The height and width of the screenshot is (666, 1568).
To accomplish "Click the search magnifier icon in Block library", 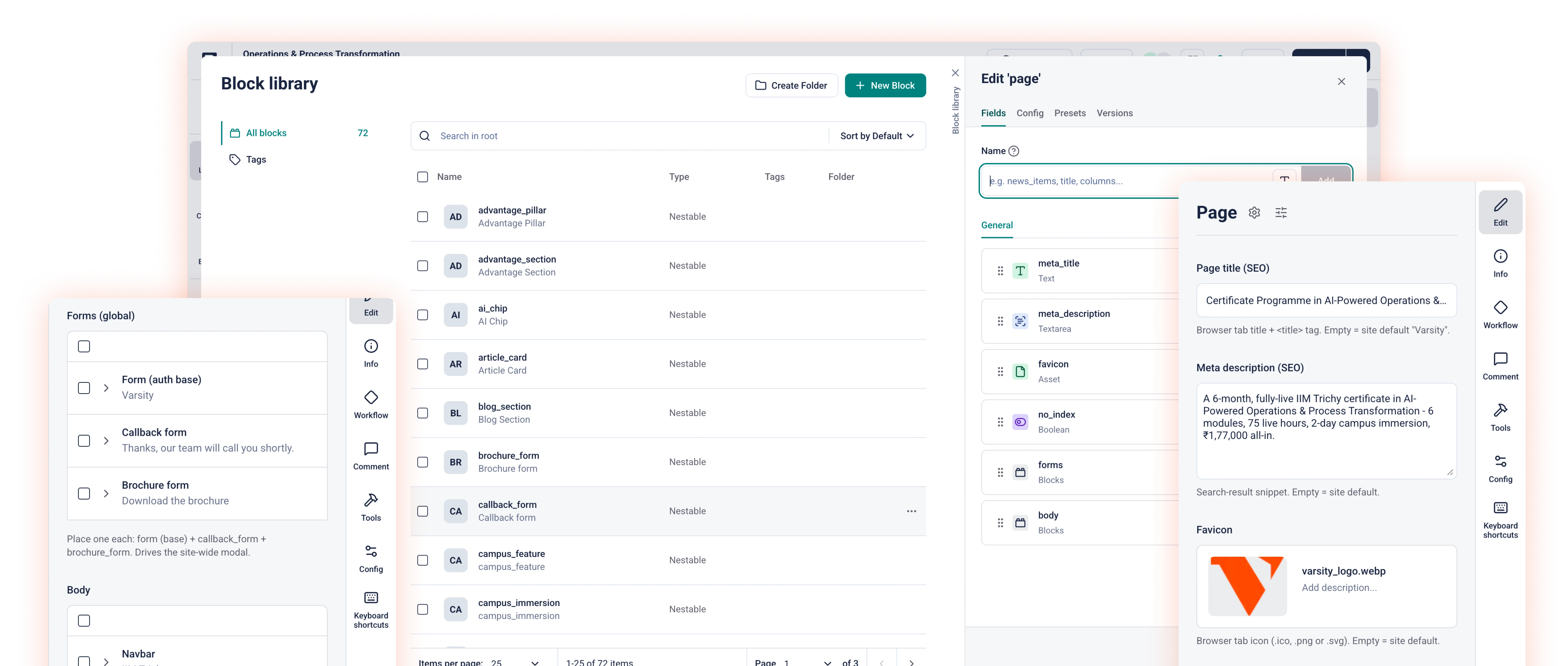I will coord(425,136).
